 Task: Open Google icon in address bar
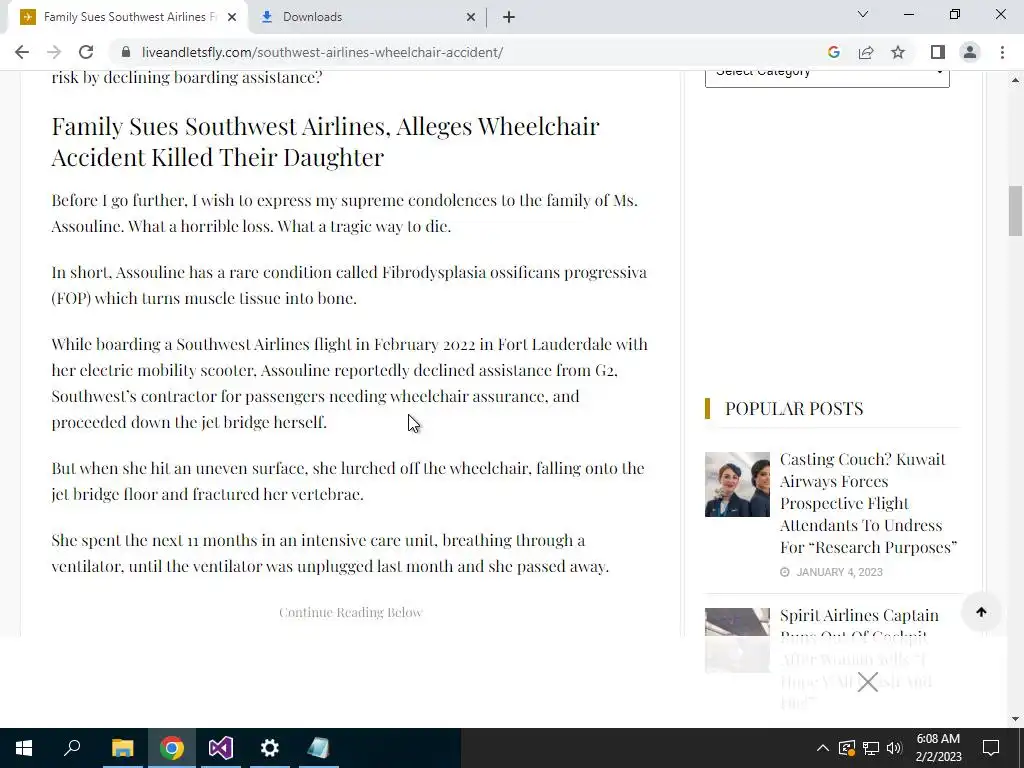pyautogui.click(x=833, y=52)
